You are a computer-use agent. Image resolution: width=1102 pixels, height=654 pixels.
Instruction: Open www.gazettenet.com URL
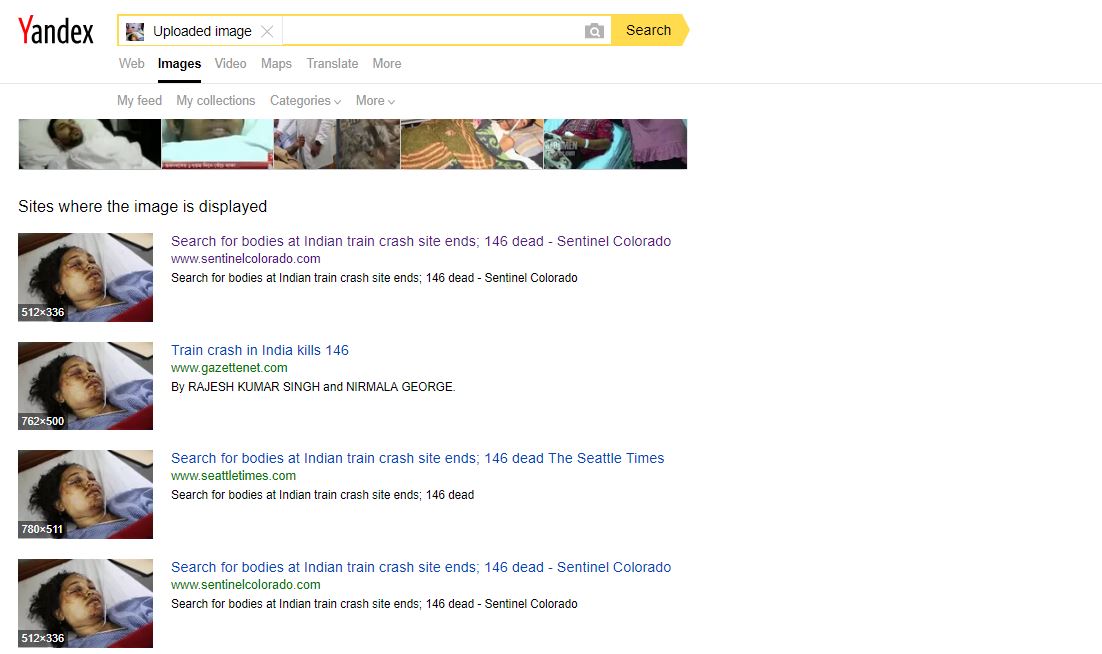(x=229, y=367)
